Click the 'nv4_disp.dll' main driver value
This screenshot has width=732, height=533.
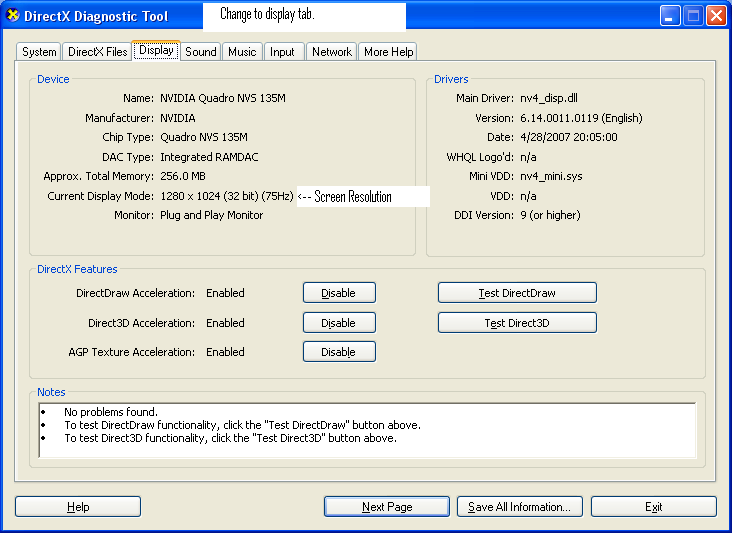[549, 98]
